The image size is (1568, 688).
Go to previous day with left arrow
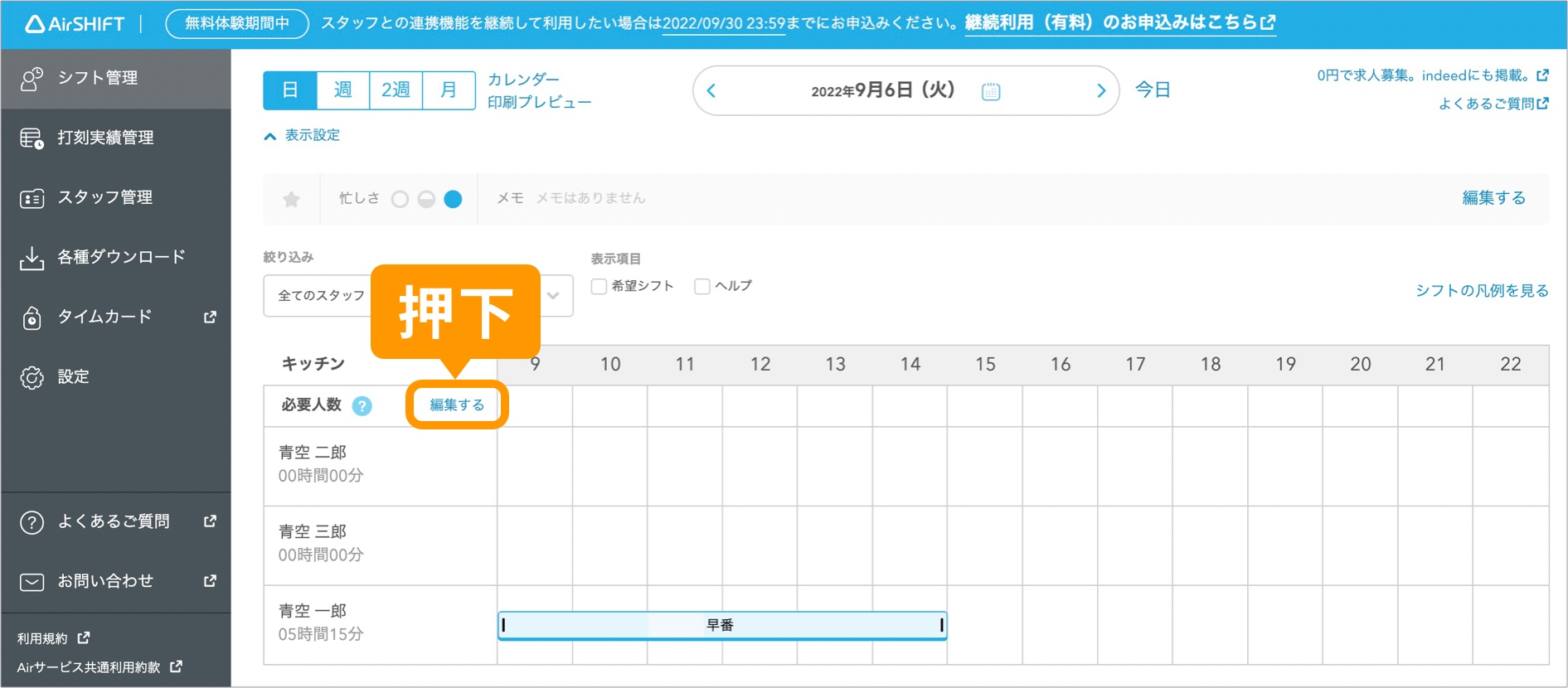711,90
